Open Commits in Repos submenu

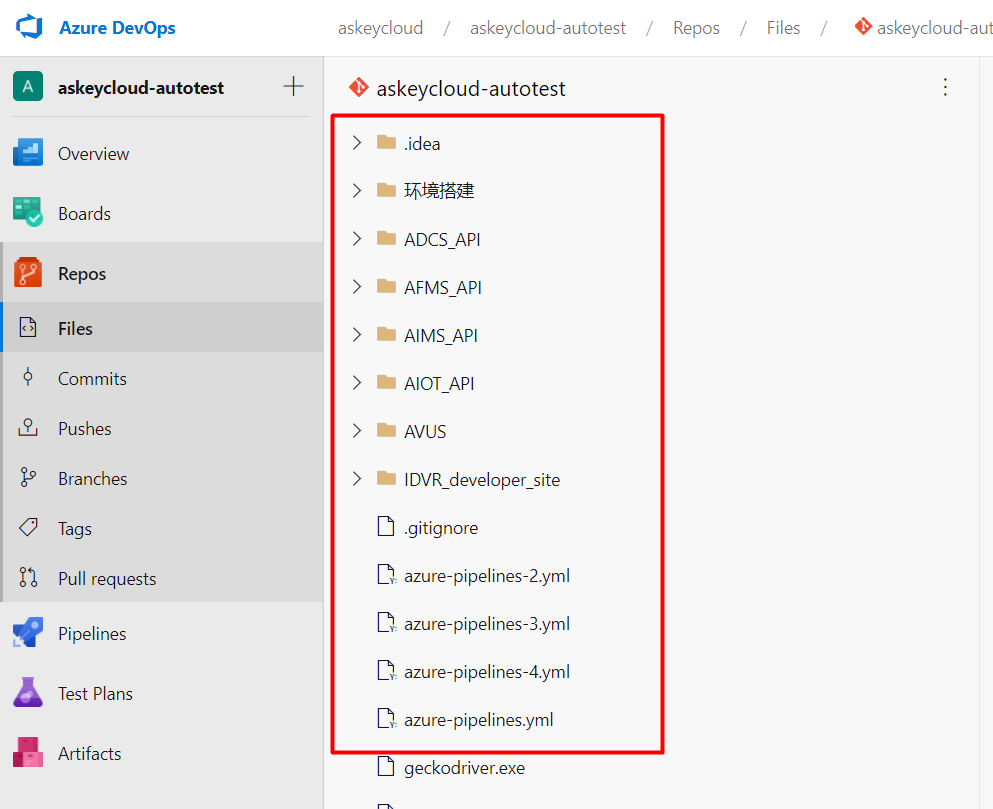tap(92, 379)
